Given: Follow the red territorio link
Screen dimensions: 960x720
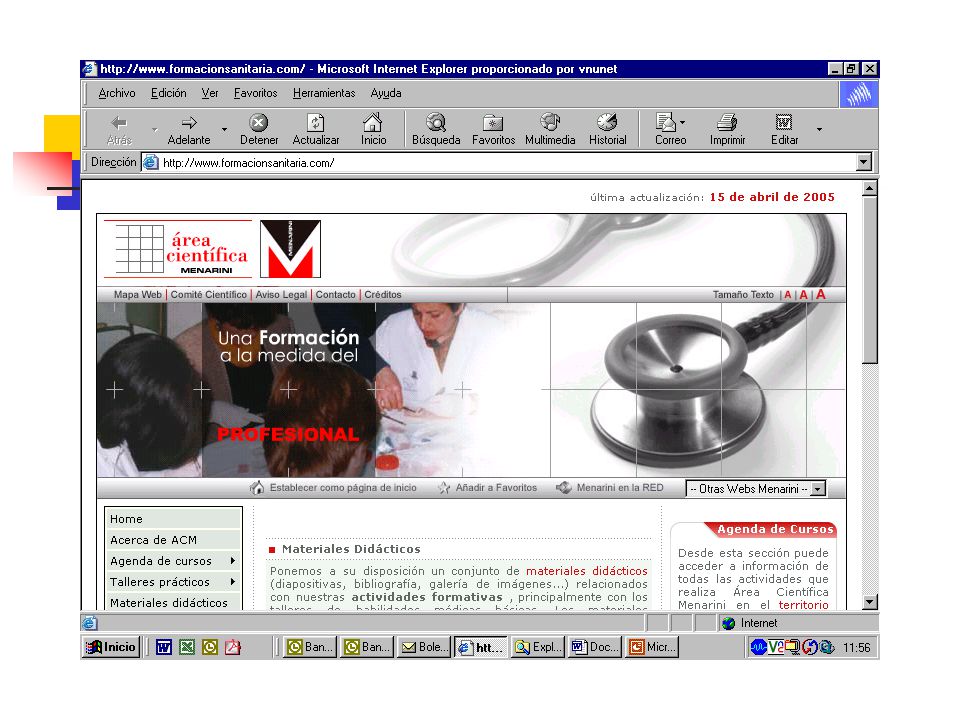Looking at the screenshot, I should (803, 605).
